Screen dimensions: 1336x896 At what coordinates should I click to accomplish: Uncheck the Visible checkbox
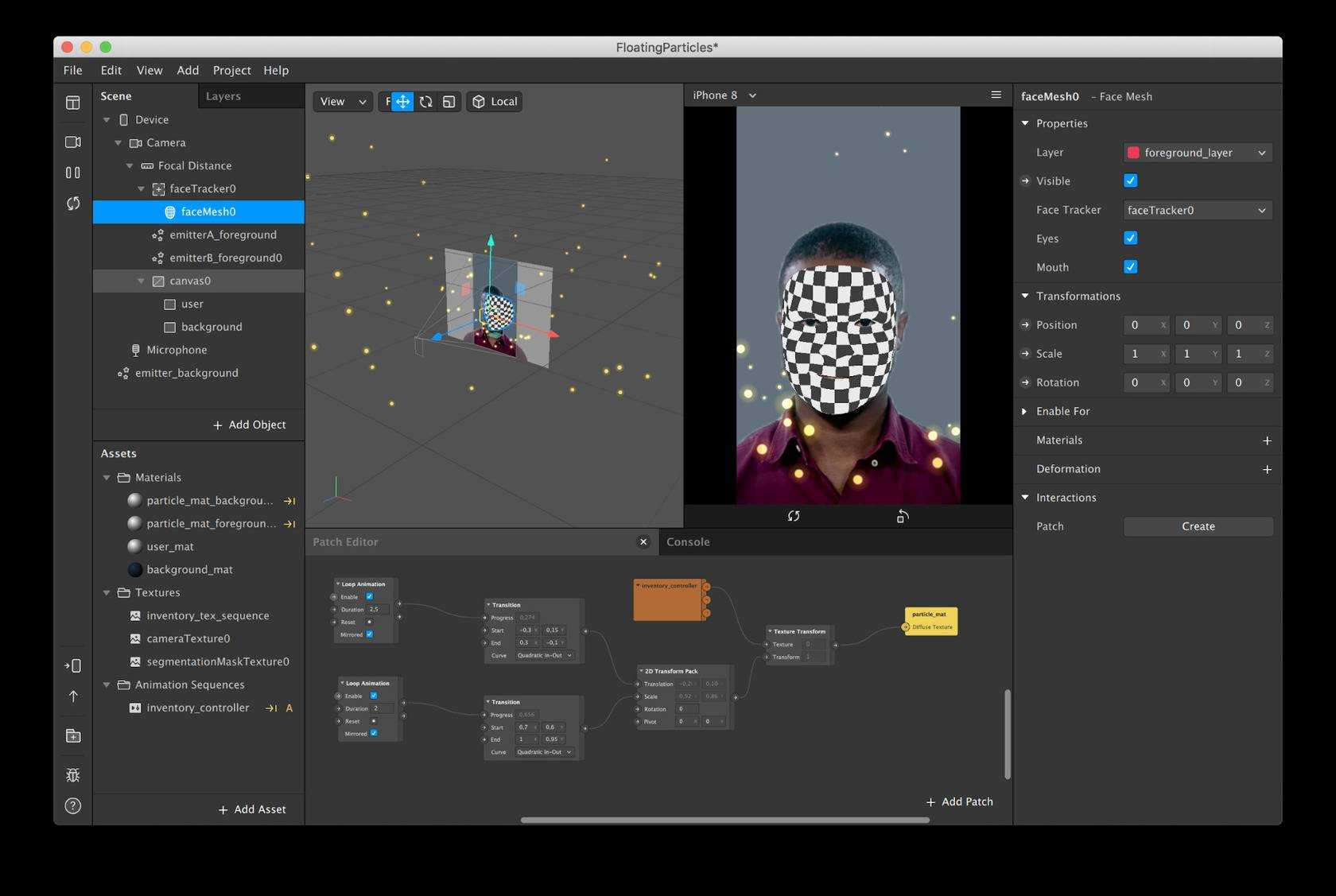coord(1130,181)
